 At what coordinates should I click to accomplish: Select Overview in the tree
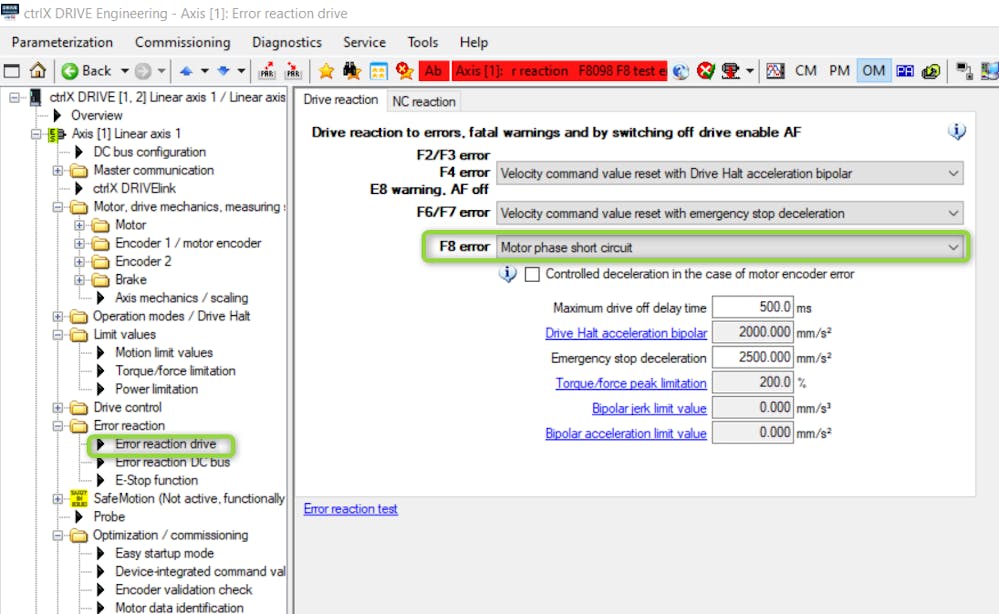[96, 115]
